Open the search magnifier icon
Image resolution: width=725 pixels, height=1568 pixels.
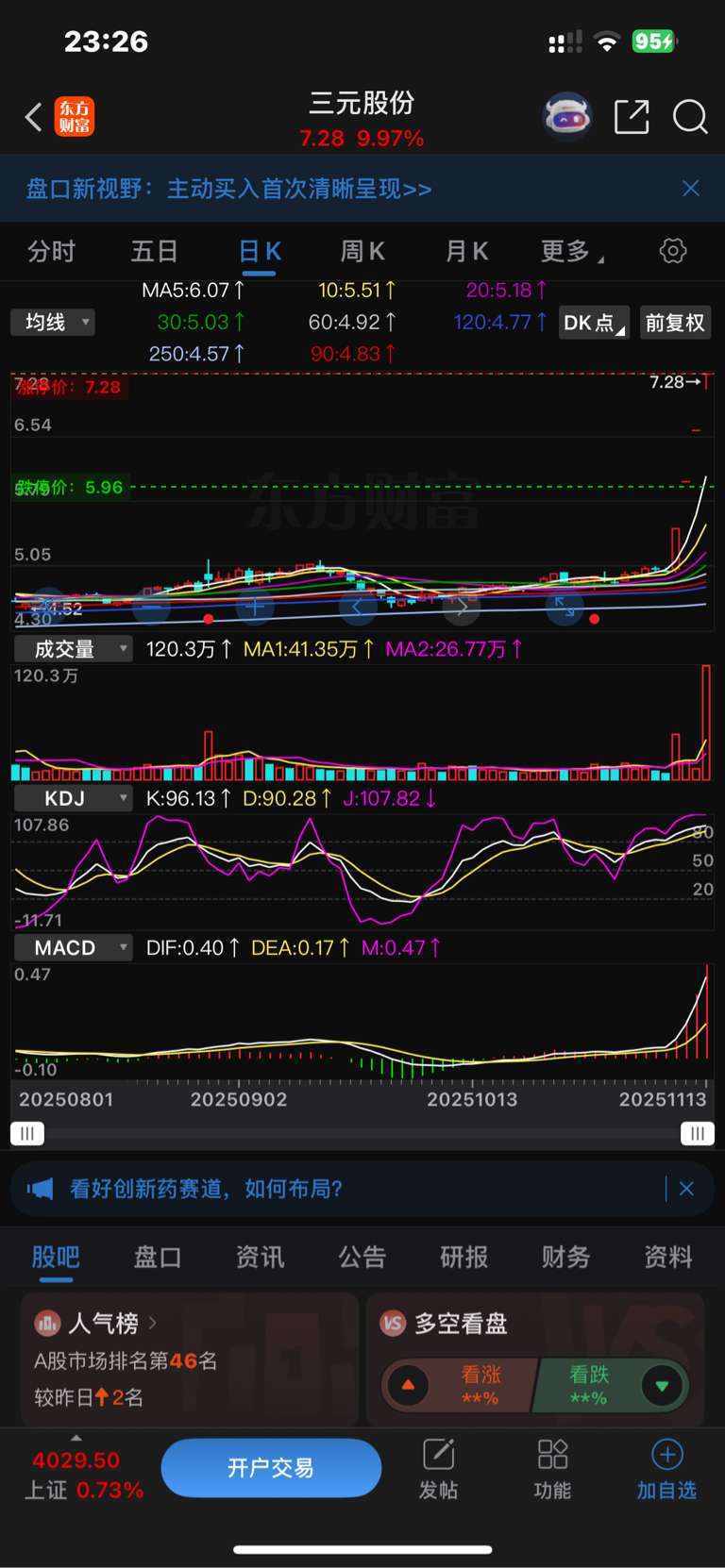click(690, 117)
